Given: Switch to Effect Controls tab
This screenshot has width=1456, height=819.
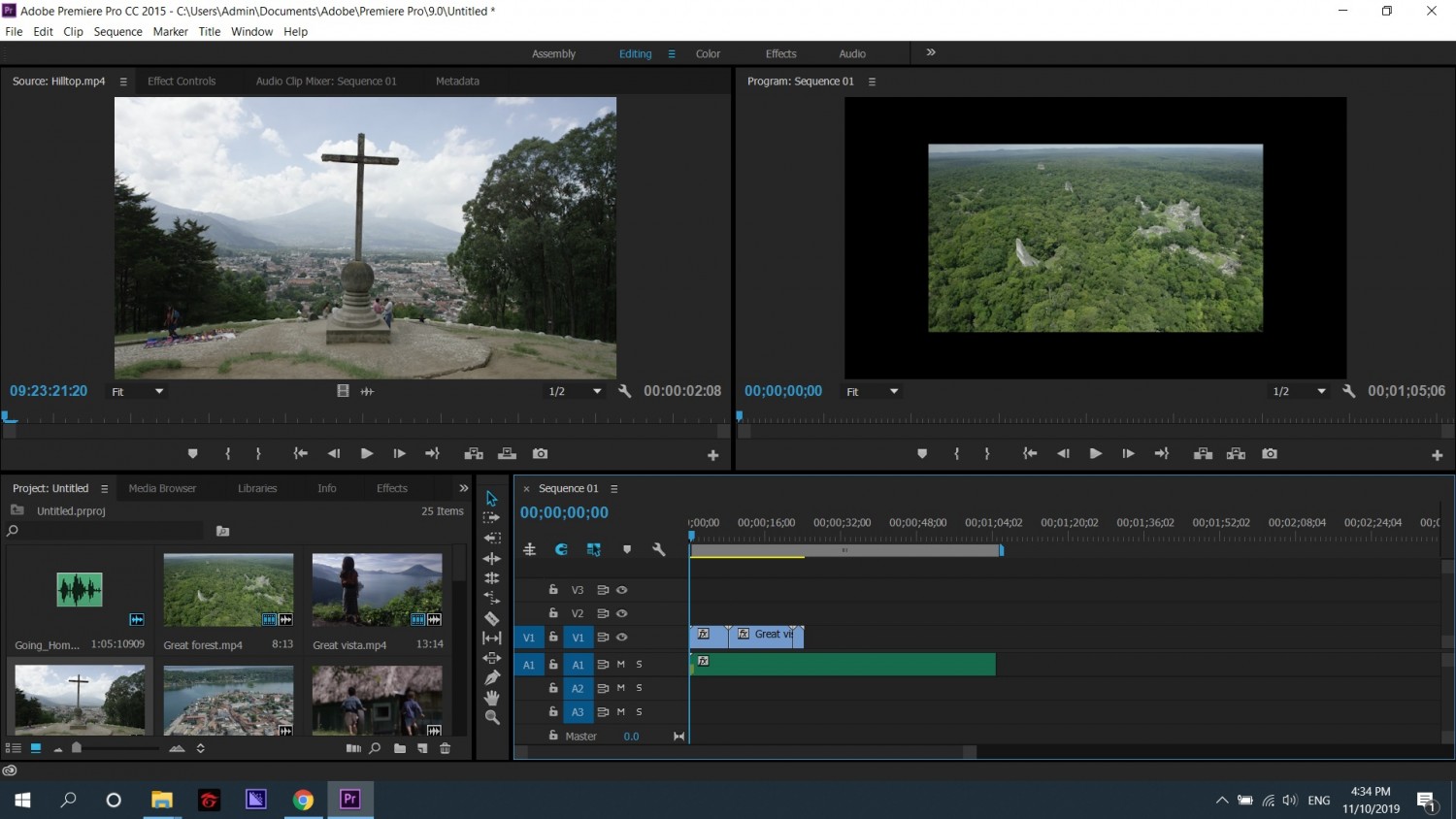Looking at the screenshot, I should (x=182, y=82).
